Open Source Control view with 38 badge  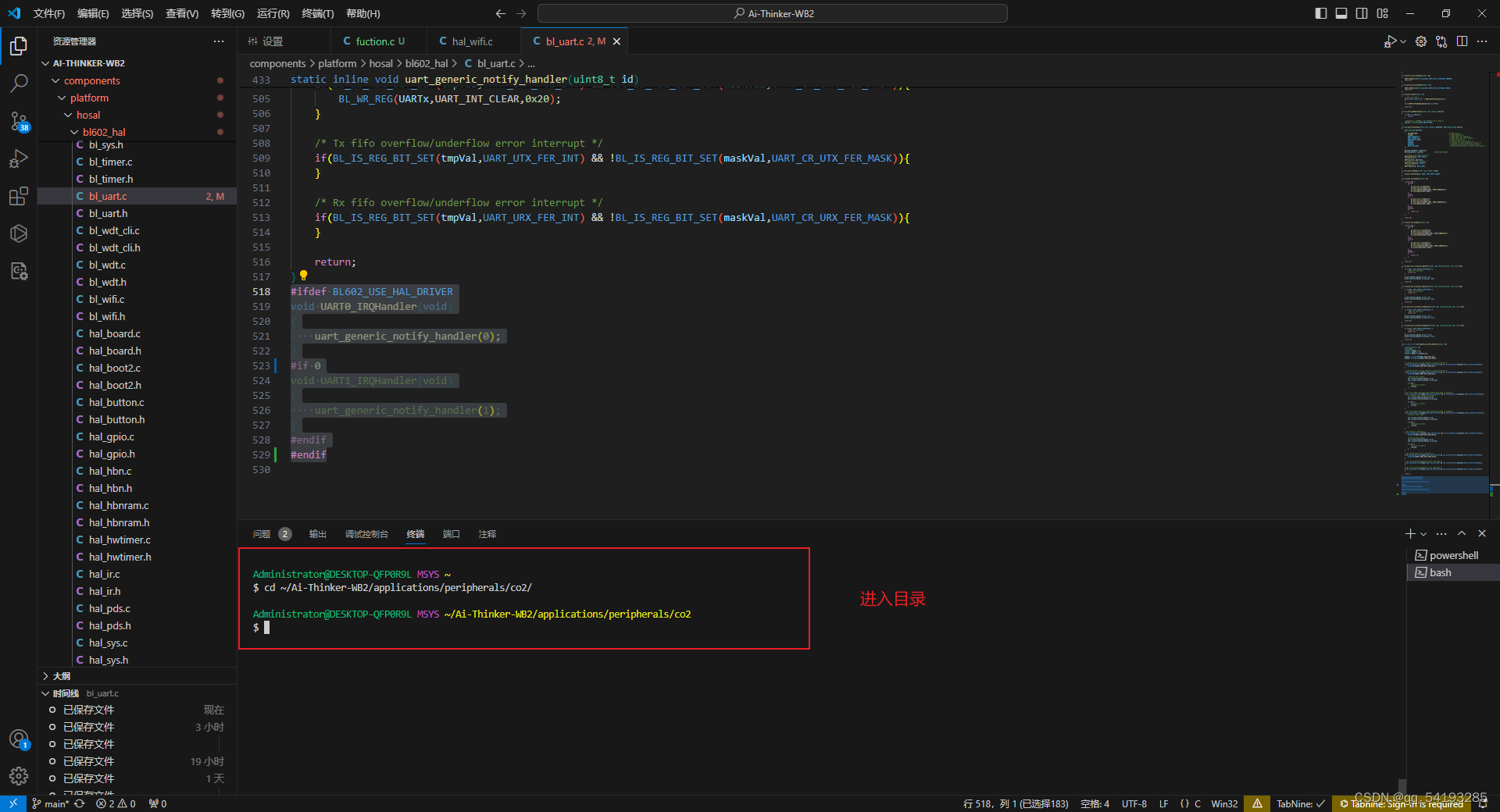[x=19, y=121]
